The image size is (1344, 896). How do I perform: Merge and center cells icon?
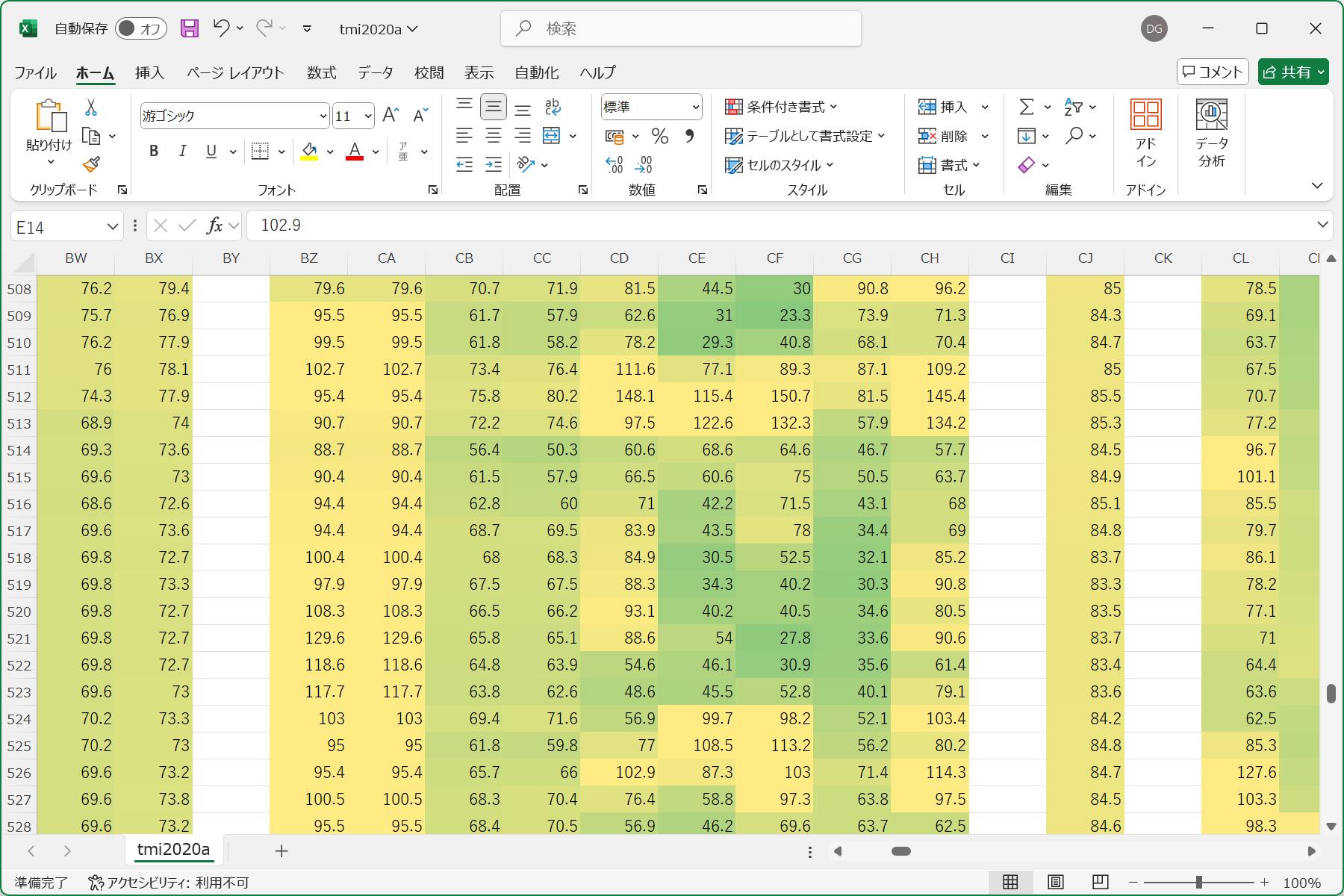552,136
